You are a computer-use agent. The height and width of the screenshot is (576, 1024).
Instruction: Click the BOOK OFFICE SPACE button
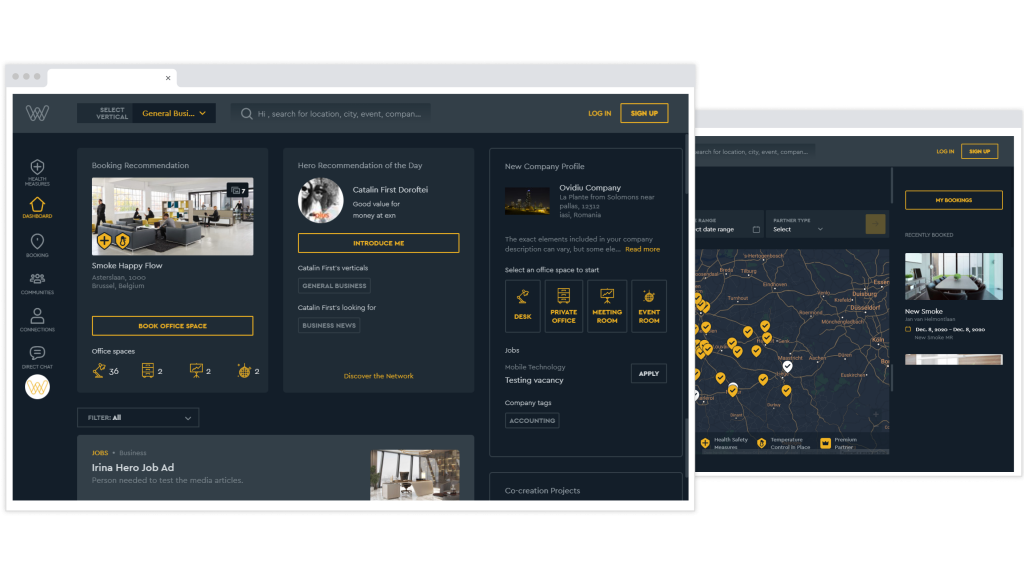[x=172, y=326]
